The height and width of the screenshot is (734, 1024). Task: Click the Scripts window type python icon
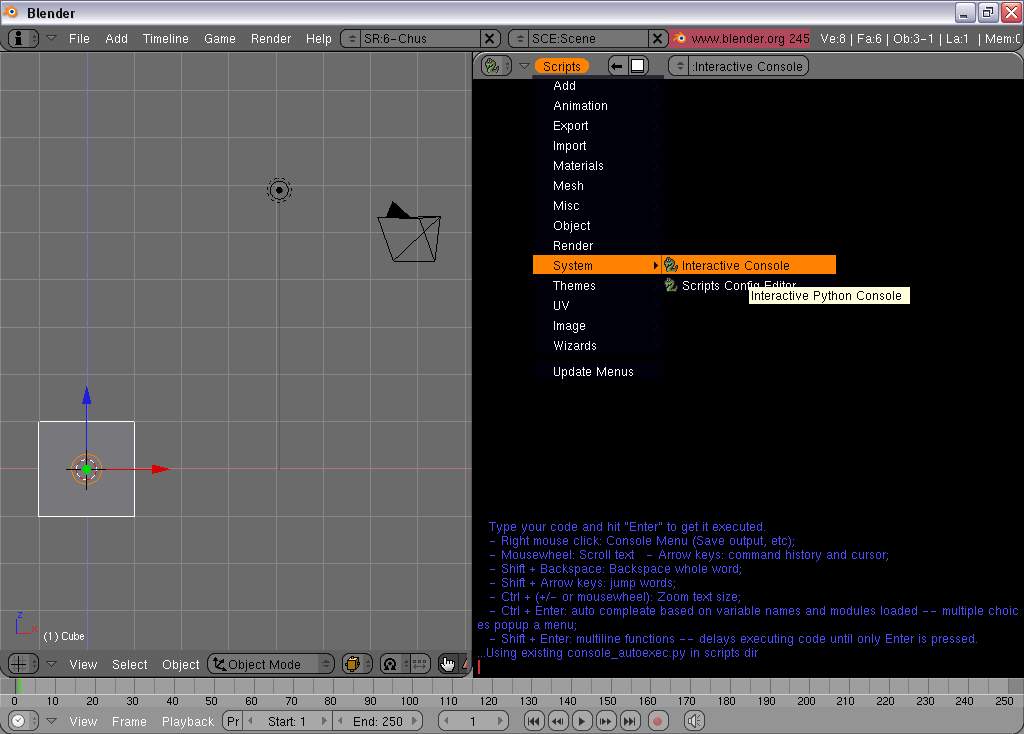[496, 66]
